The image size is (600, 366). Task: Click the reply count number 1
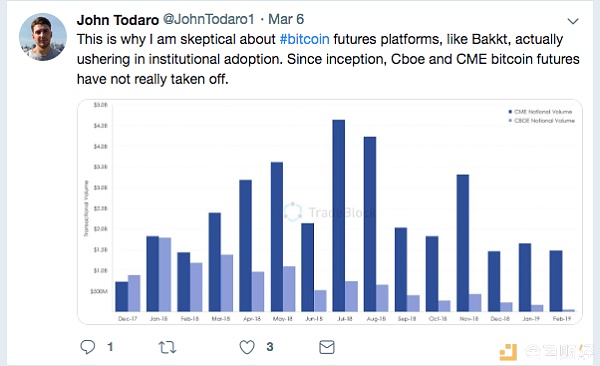[110, 347]
